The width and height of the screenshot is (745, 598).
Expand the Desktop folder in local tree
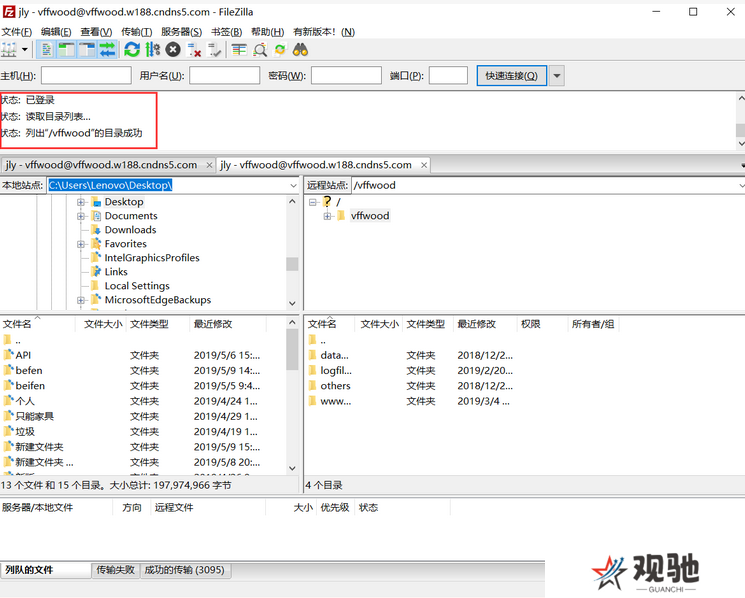pyautogui.click(x=81, y=202)
